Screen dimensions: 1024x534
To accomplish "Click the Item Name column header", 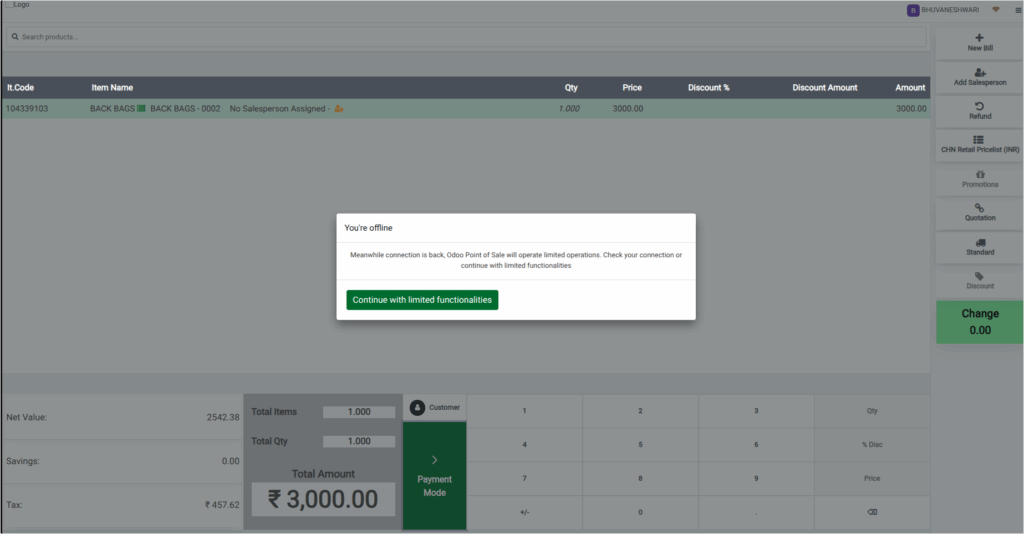I will 112,87.
